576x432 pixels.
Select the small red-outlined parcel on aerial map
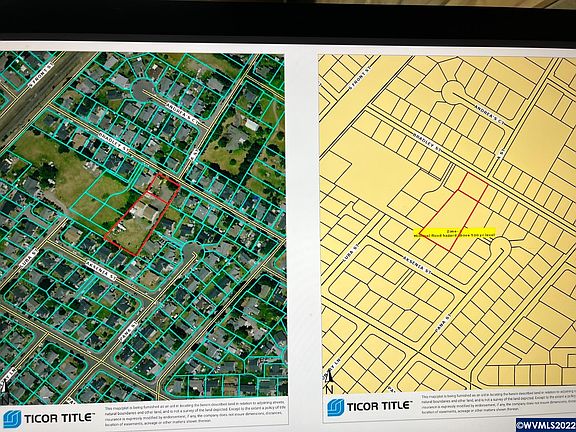[164, 187]
